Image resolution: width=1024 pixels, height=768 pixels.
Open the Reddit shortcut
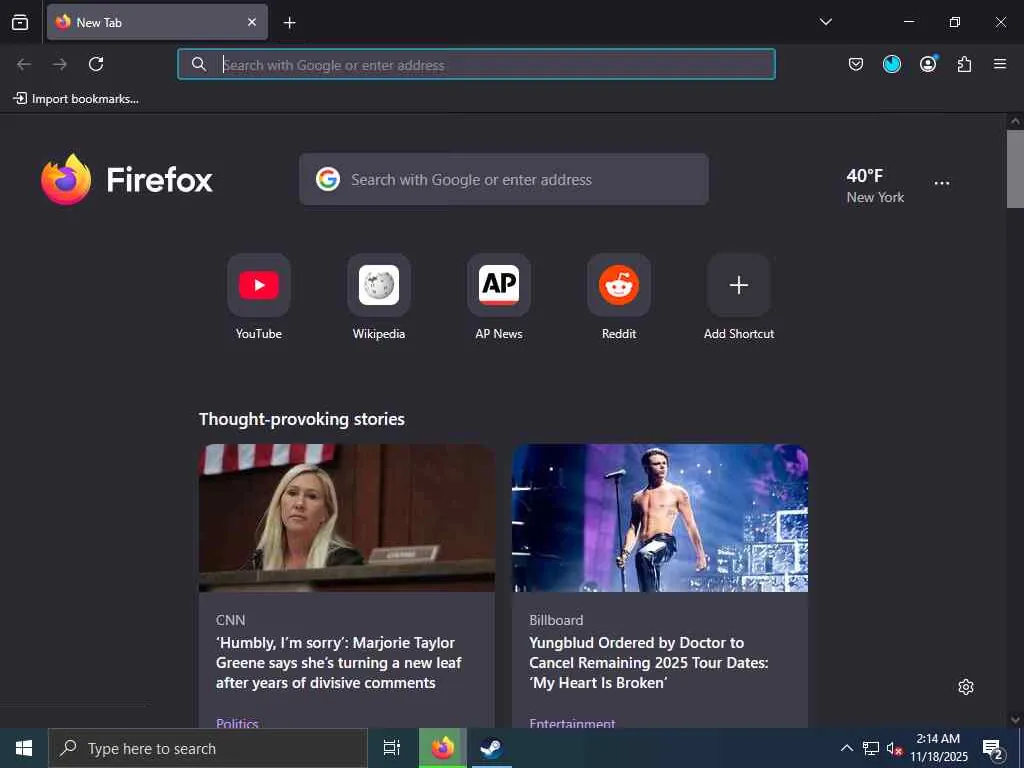click(619, 297)
